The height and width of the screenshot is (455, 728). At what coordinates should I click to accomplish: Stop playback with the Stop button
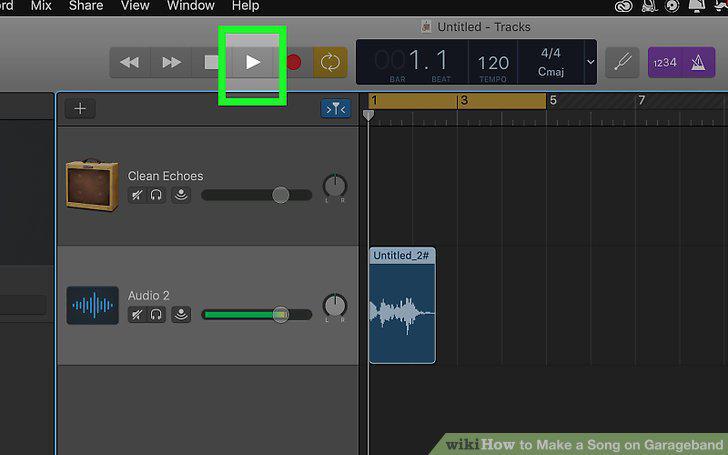(x=211, y=62)
